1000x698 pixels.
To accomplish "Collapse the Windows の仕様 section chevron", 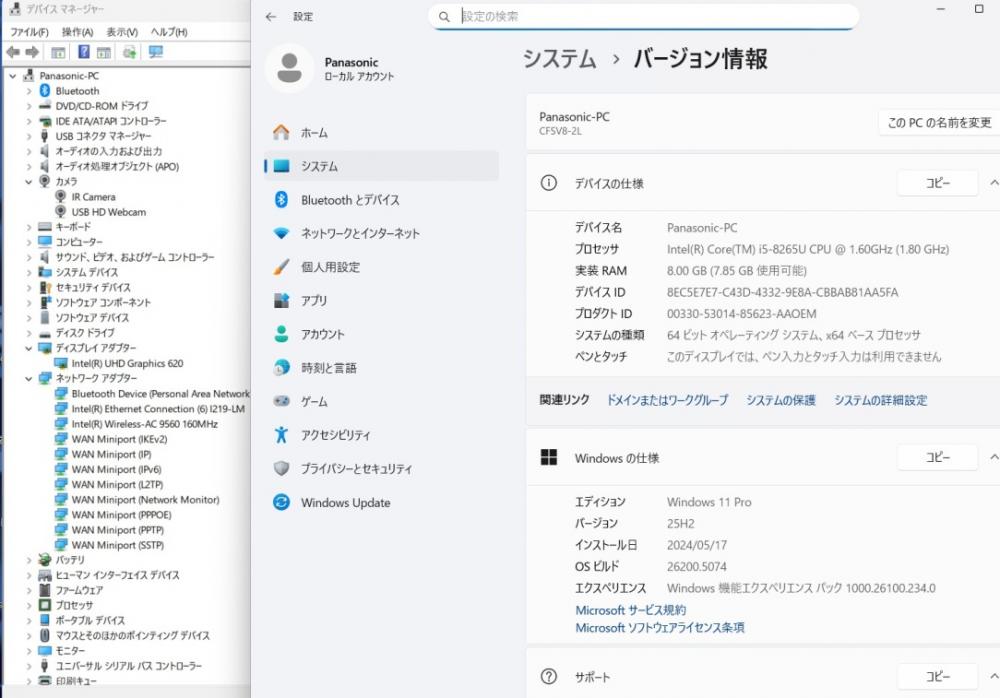I will pyautogui.click(x=993, y=457).
